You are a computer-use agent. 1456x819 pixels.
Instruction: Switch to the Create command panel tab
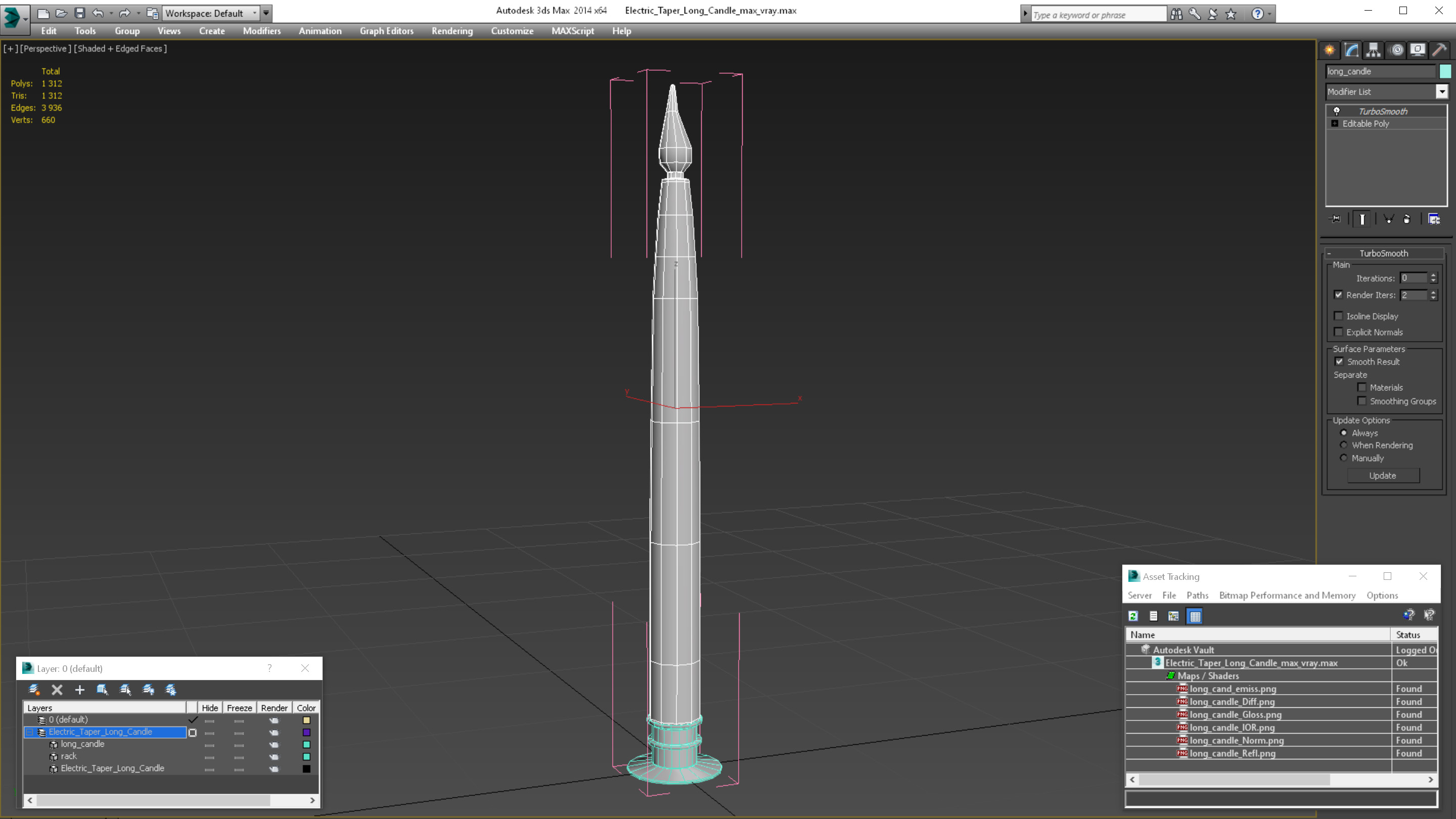coord(1330,51)
